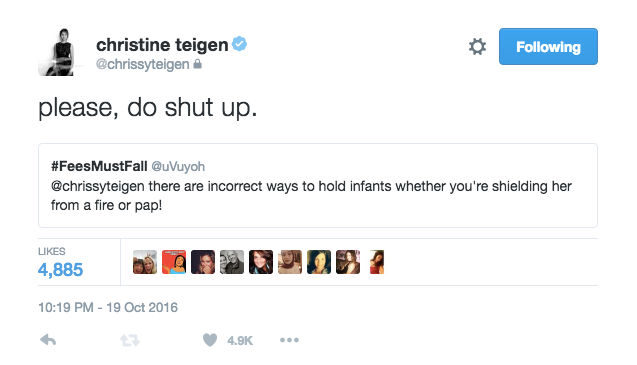The width and height of the screenshot is (637, 365).
Task: Click the reply arrow icon
Action: pyautogui.click(x=48, y=340)
